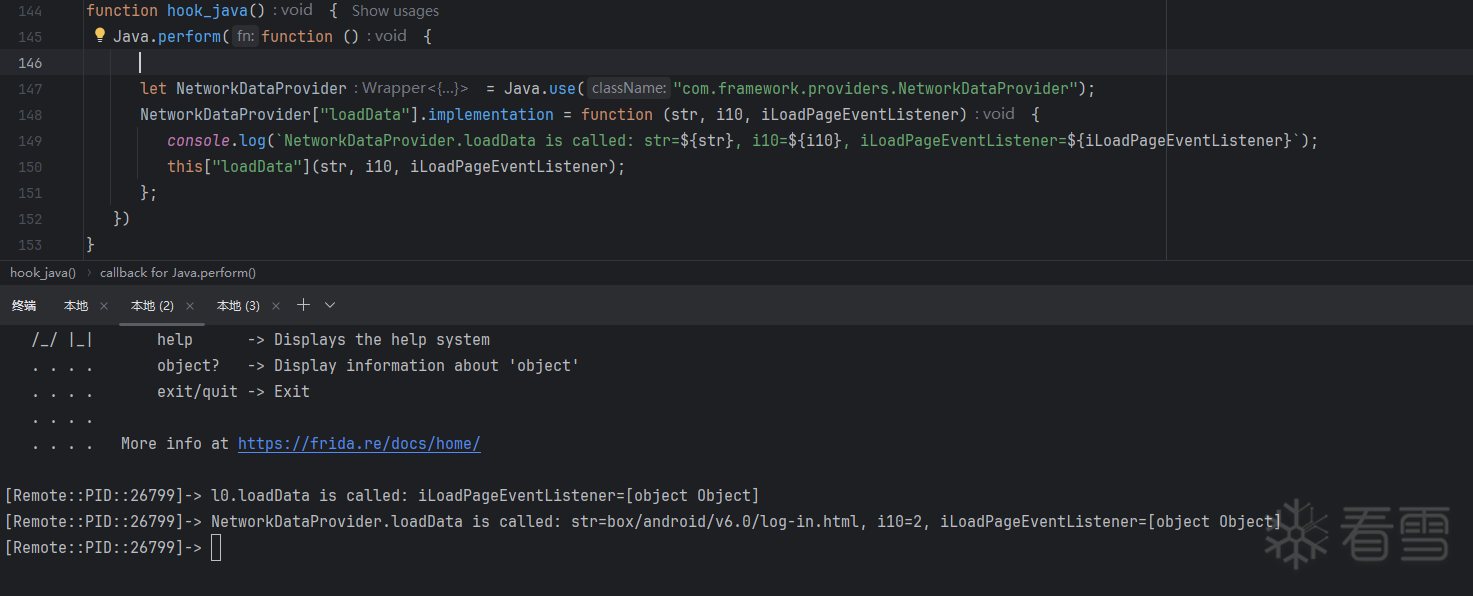Viewport: 1473px width, 596px height.
Task: Click the Show usages hint
Action: coord(395,11)
